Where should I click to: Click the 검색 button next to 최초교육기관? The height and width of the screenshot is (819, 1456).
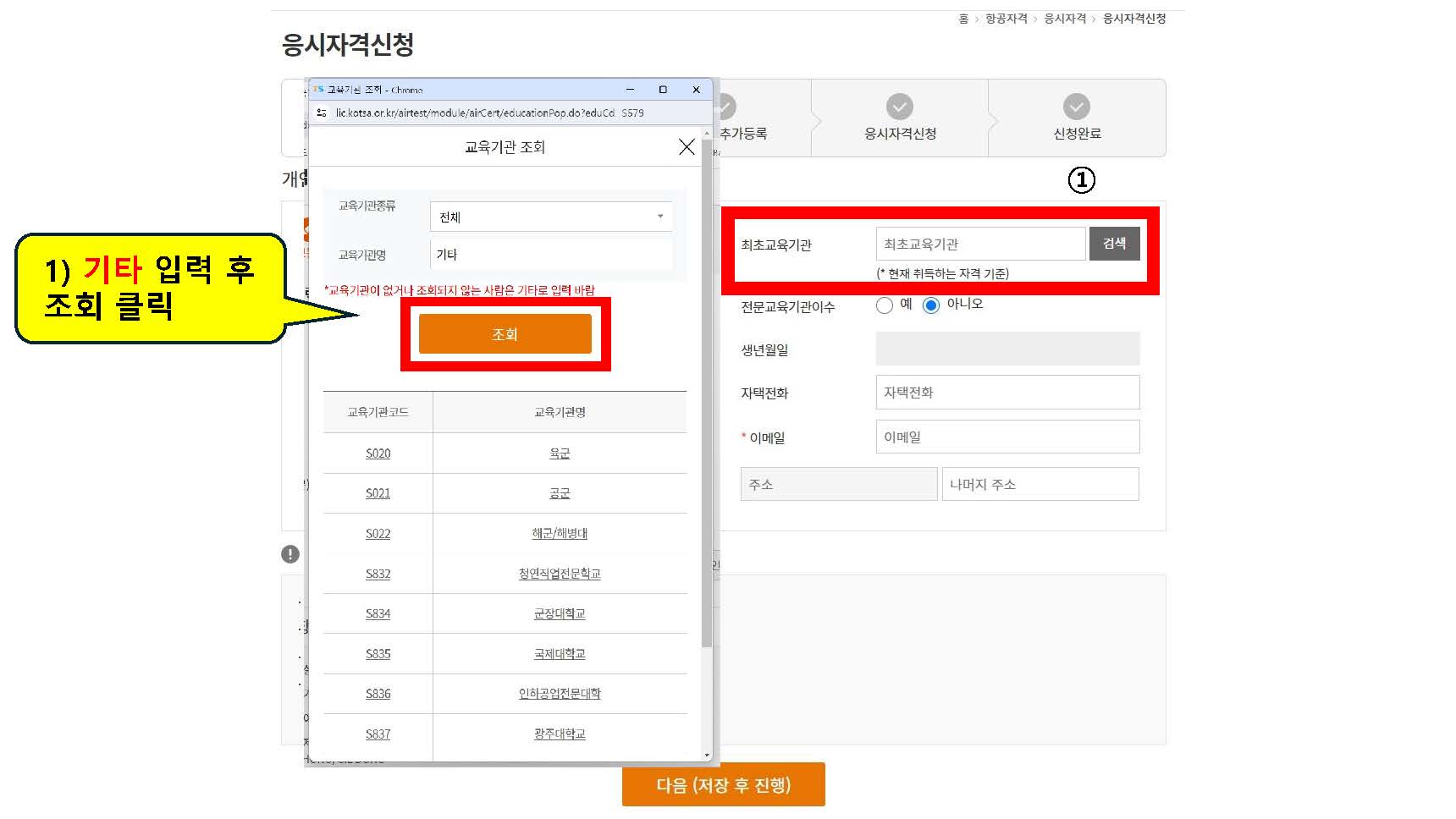point(1114,244)
